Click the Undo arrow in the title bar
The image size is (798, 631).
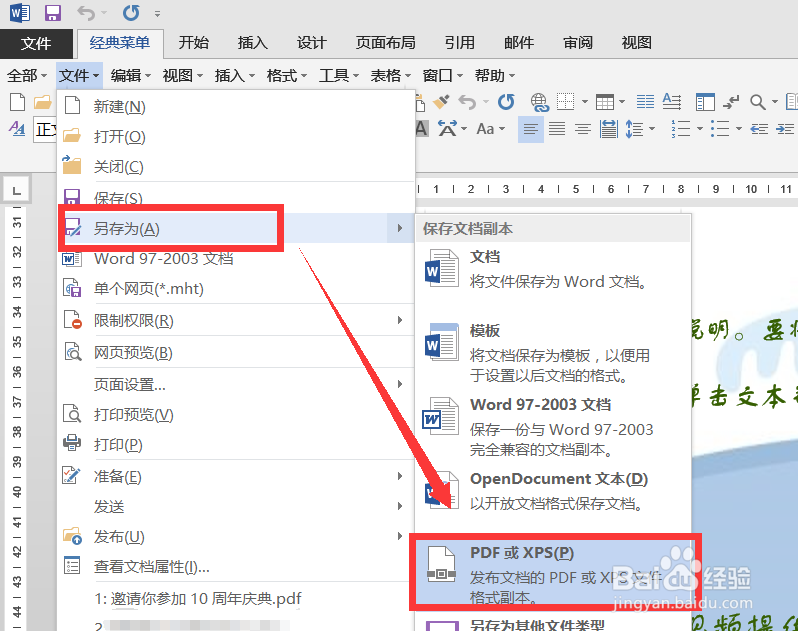86,13
